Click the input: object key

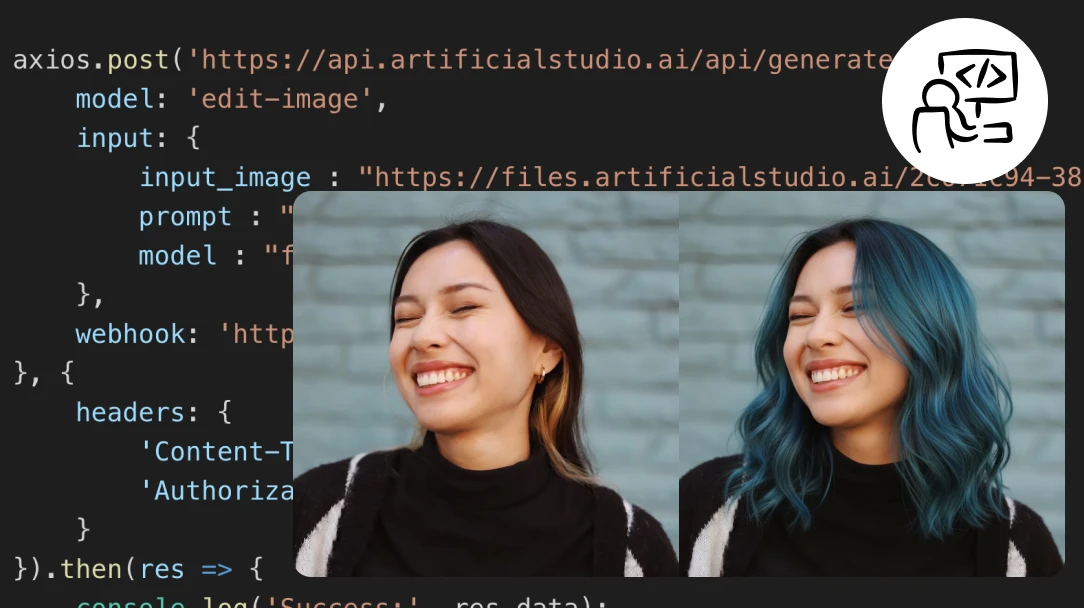tap(116, 139)
